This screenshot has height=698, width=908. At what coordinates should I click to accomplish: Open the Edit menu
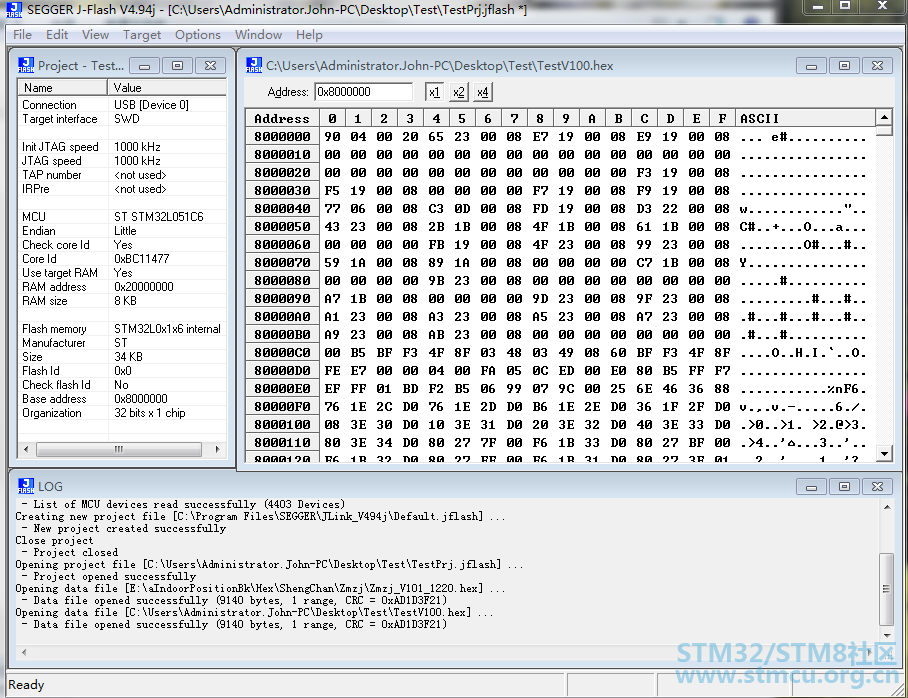click(57, 35)
